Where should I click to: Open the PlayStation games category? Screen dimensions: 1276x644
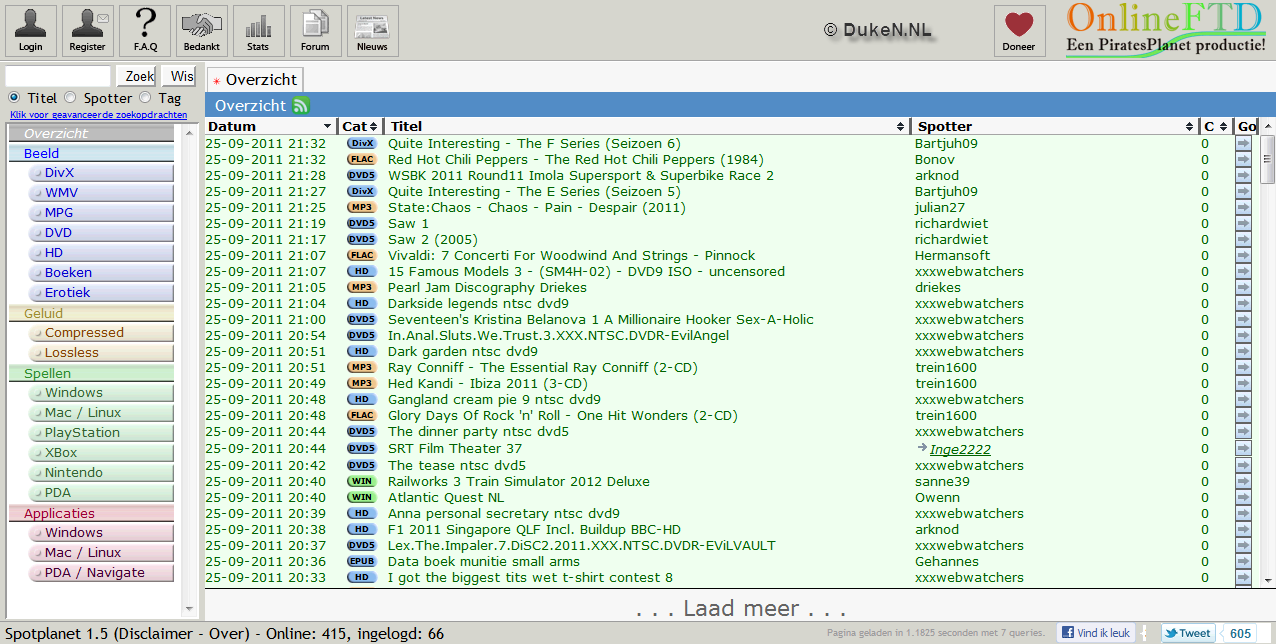click(101, 433)
